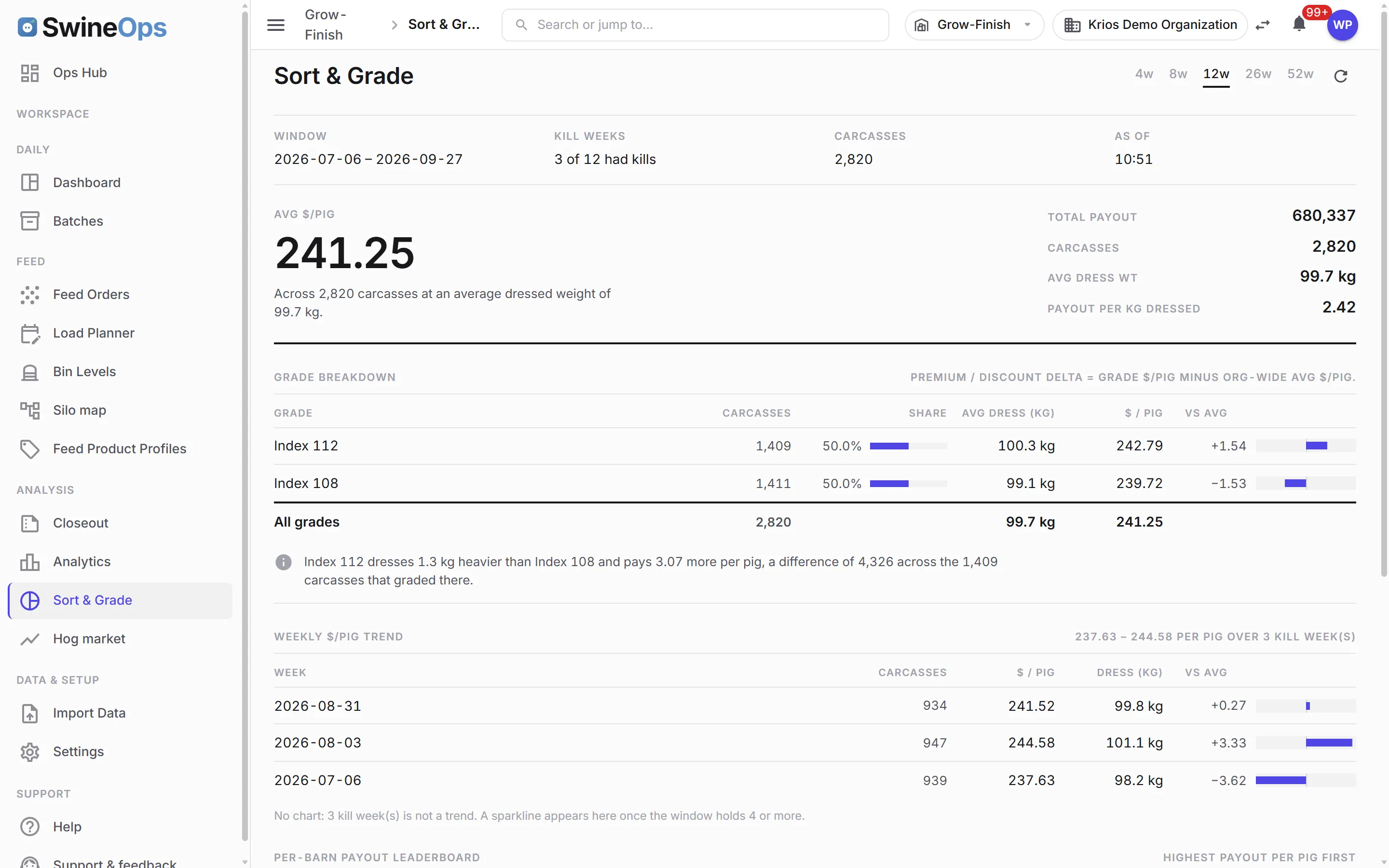Click the Grow-Finish breadcrumb link
Image resolution: width=1389 pixels, height=868 pixels.
[326, 25]
